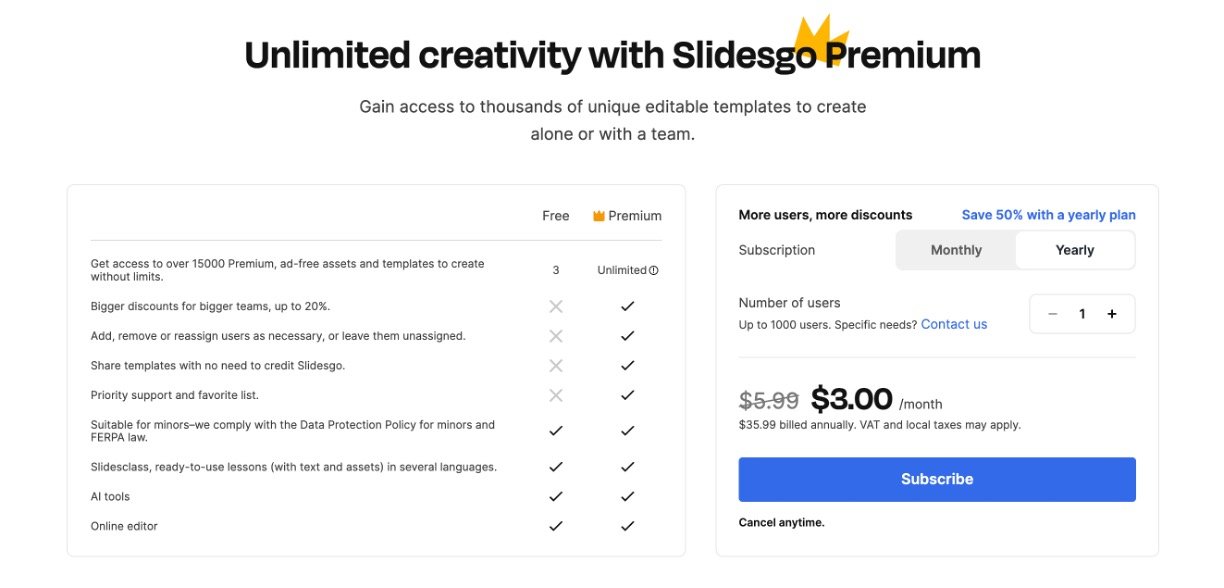Click the info icon next to Unlimited
Image resolution: width=1224 pixels, height=588 pixels.
(x=654, y=270)
